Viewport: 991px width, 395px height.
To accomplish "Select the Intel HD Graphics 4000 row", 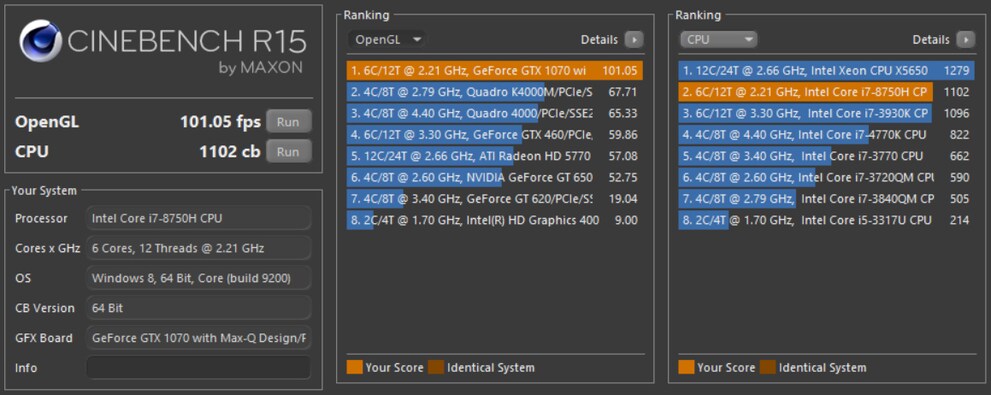I will (x=495, y=221).
